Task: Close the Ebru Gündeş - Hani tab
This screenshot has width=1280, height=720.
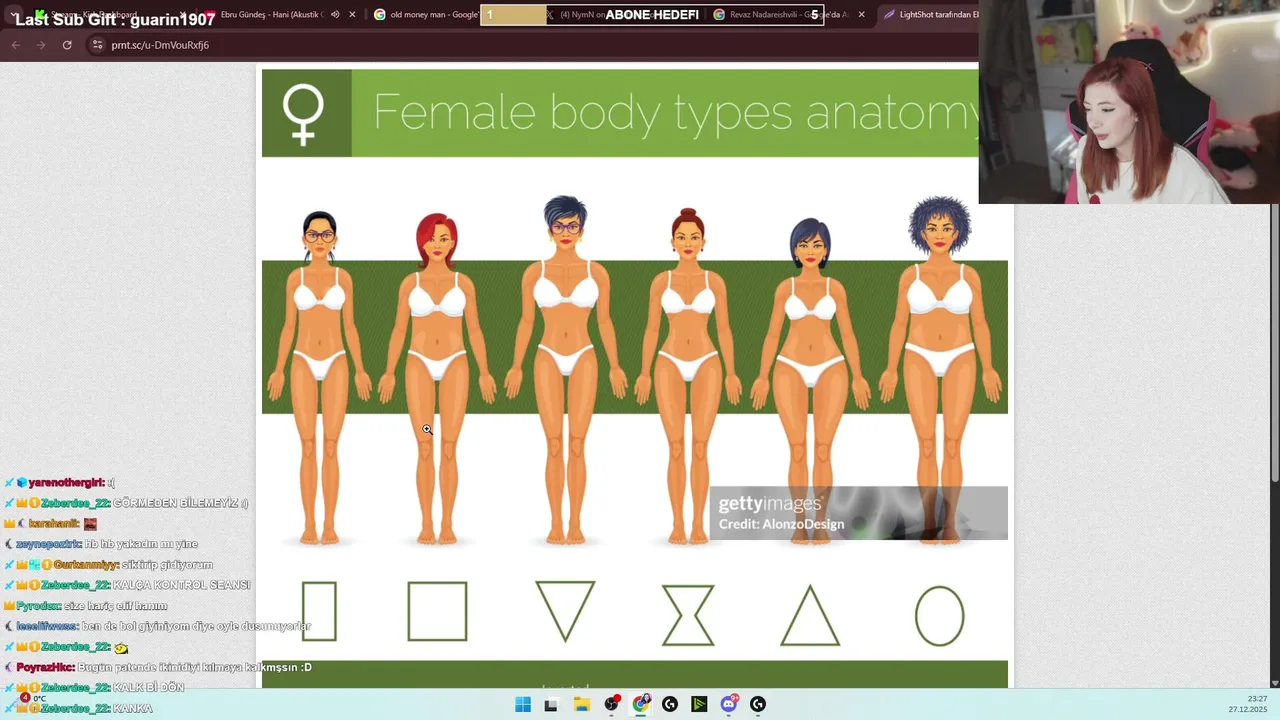Action: [352, 15]
